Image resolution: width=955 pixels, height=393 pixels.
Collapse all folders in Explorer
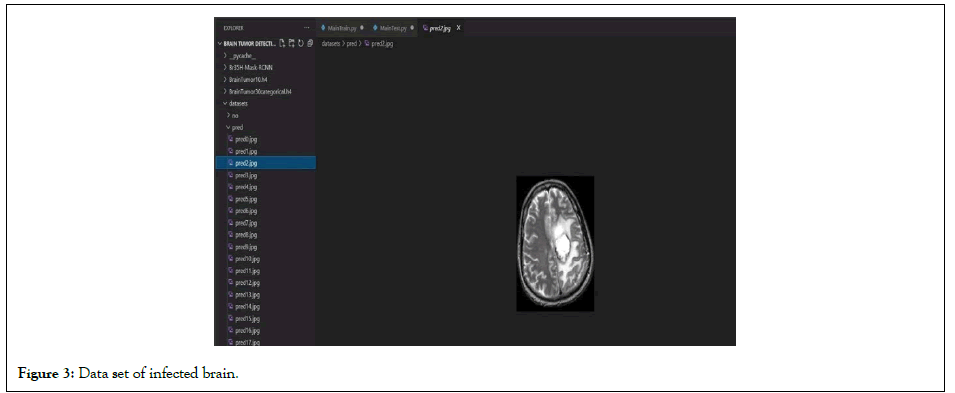(310, 43)
